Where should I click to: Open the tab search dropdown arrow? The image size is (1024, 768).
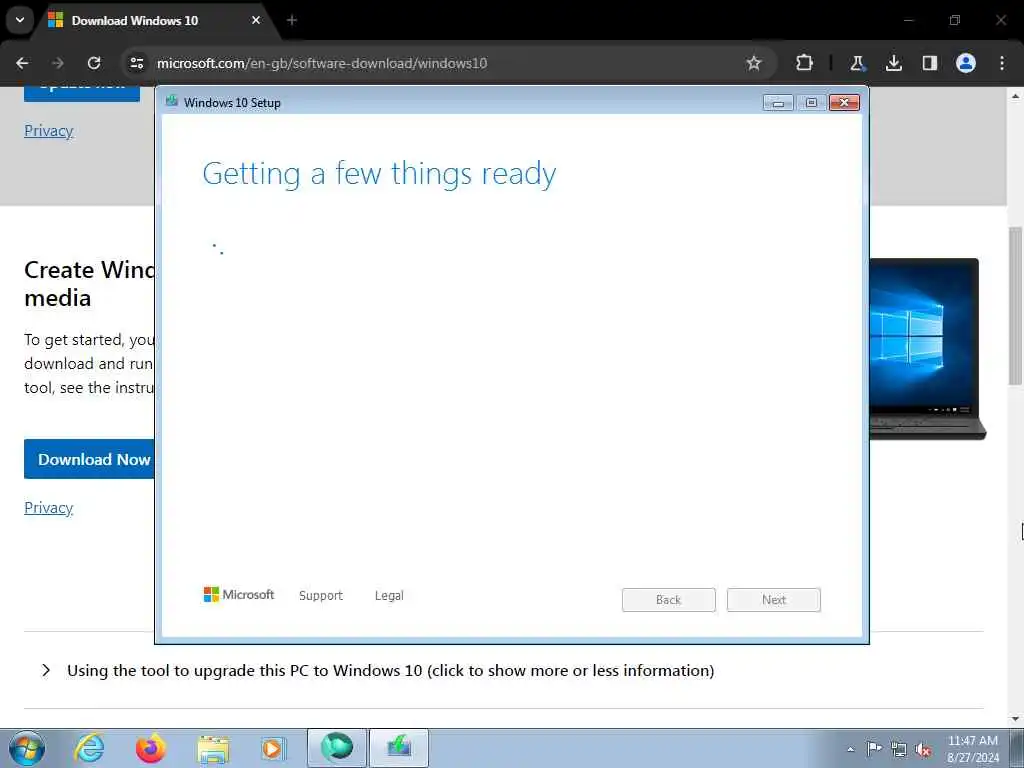pyautogui.click(x=20, y=20)
